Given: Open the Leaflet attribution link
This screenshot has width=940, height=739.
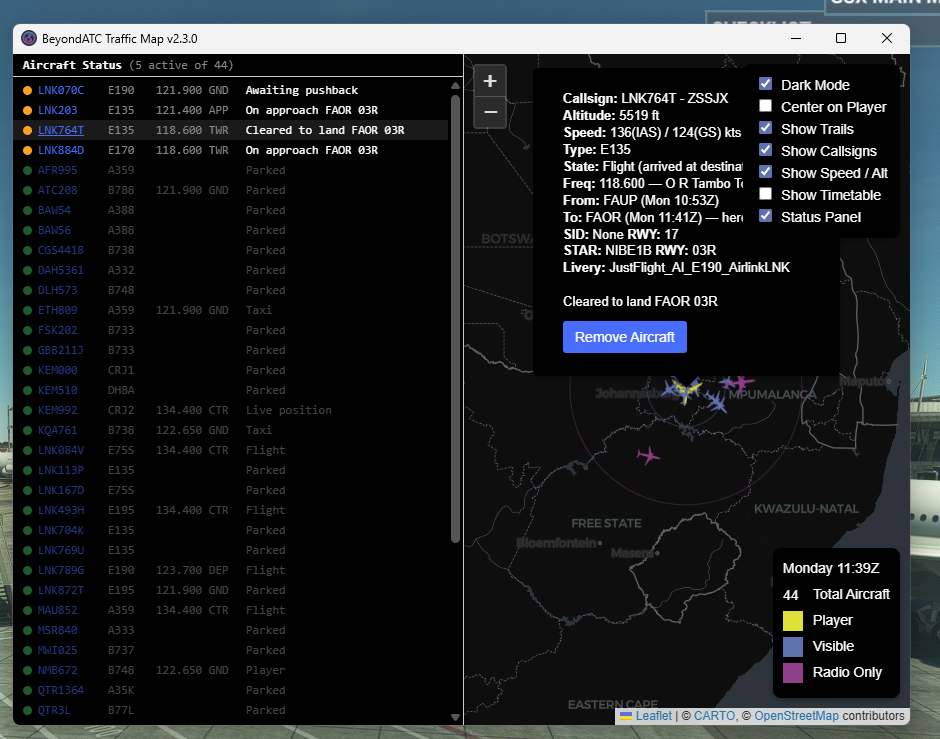Looking at the screenshot, I should (653, 716).
